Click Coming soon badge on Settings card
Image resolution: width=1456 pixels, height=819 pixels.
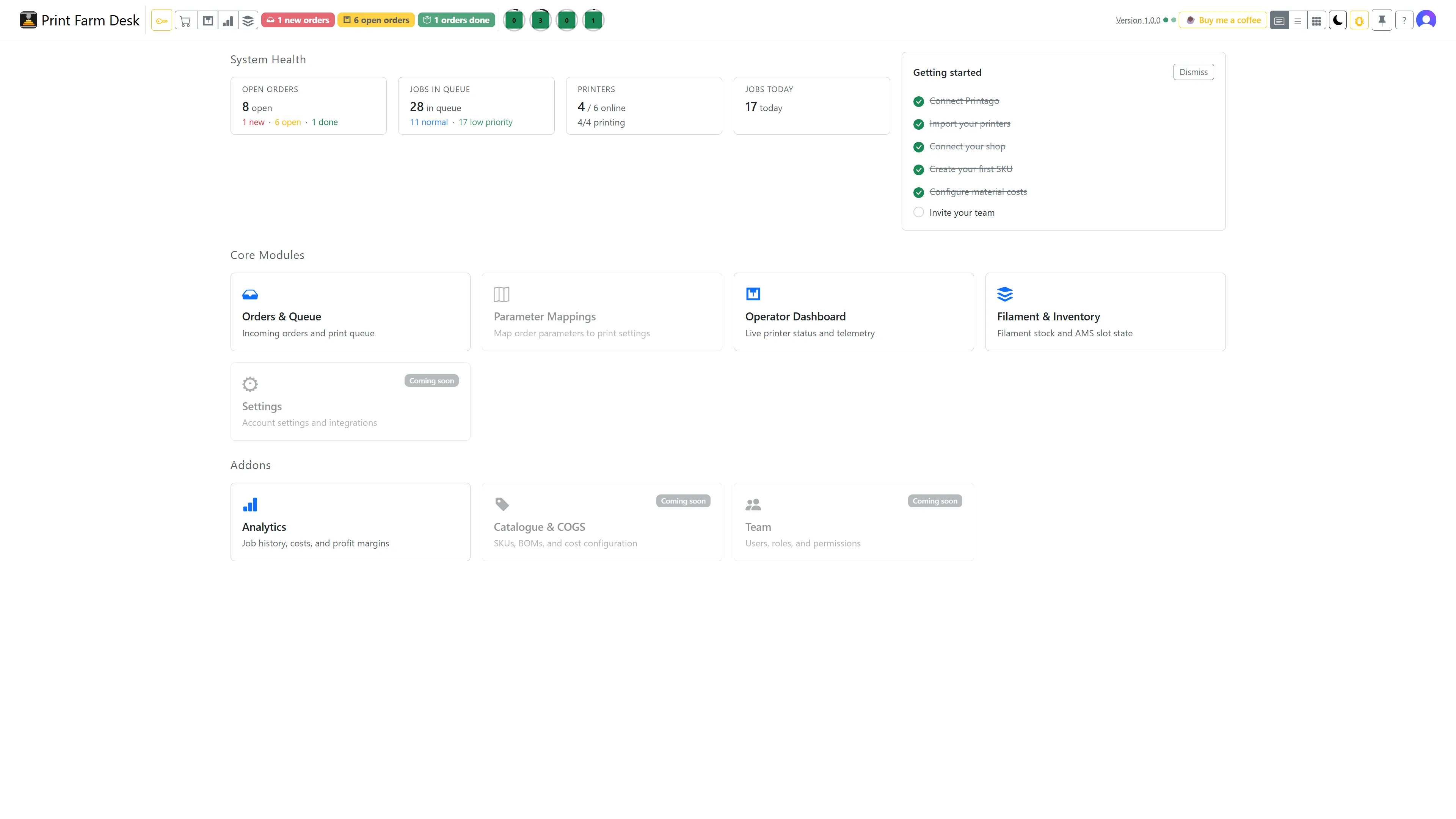tap(431, 381)
